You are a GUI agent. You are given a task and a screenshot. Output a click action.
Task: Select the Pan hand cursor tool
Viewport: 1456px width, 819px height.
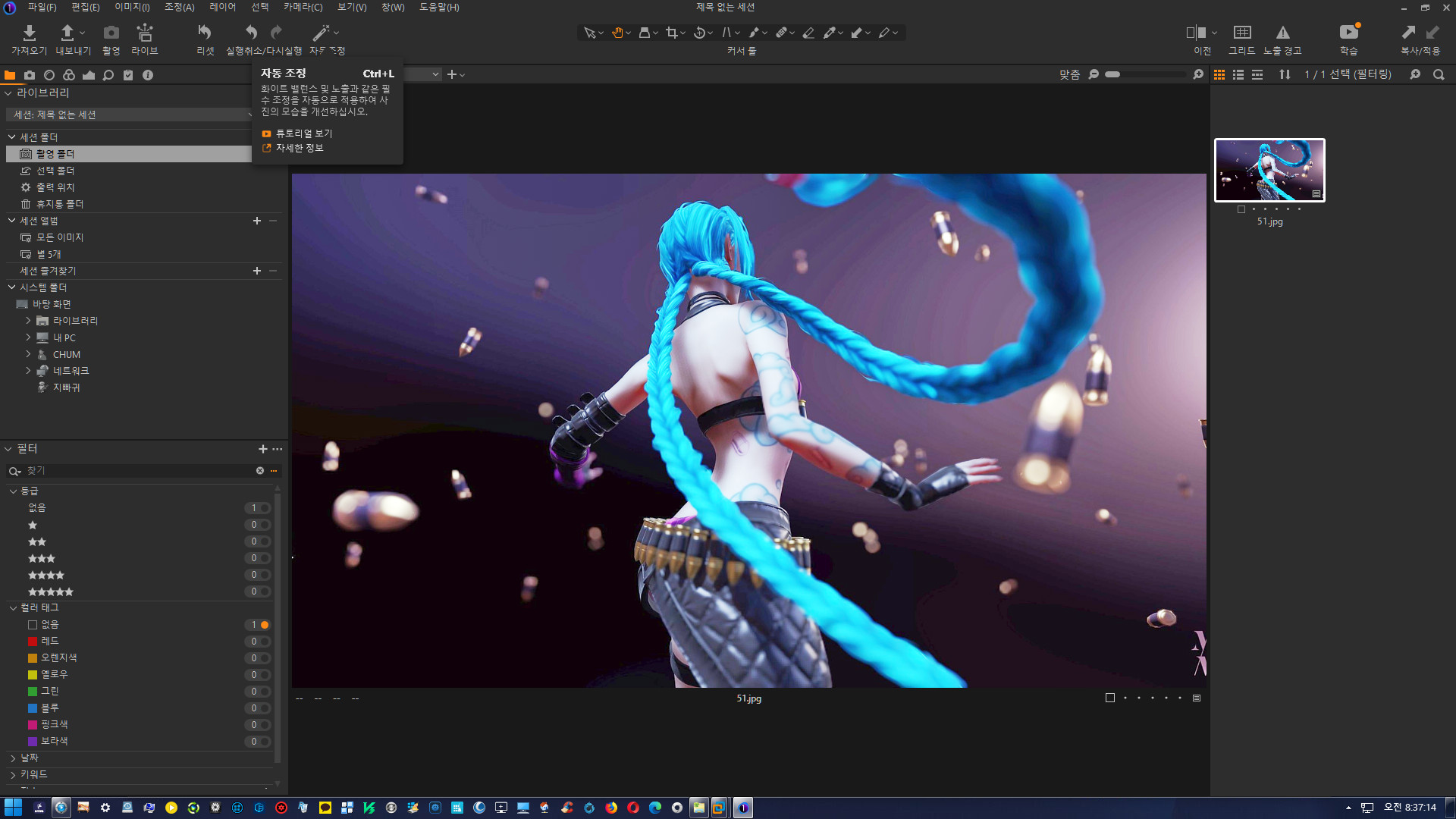(x=617, y=33)
